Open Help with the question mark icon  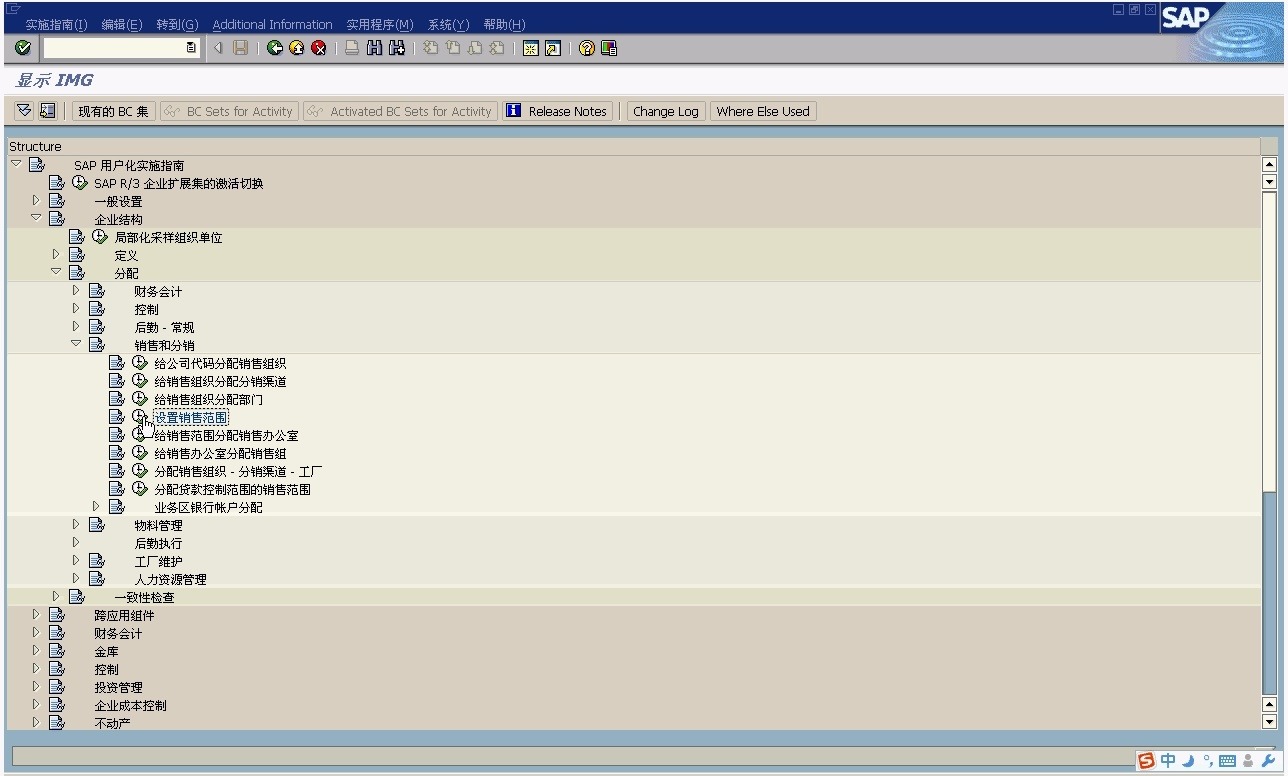(x=587, y=48)
